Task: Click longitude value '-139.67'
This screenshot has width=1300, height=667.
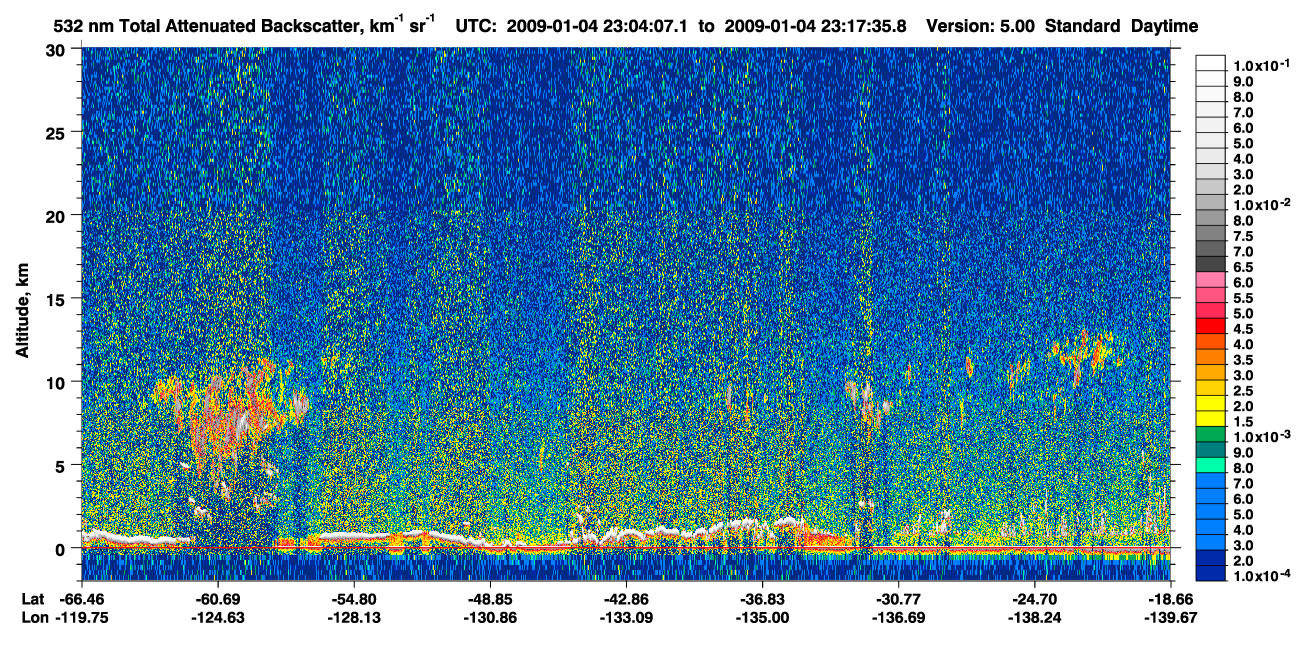Action: pyautogui.click(x=1170, y=618)
